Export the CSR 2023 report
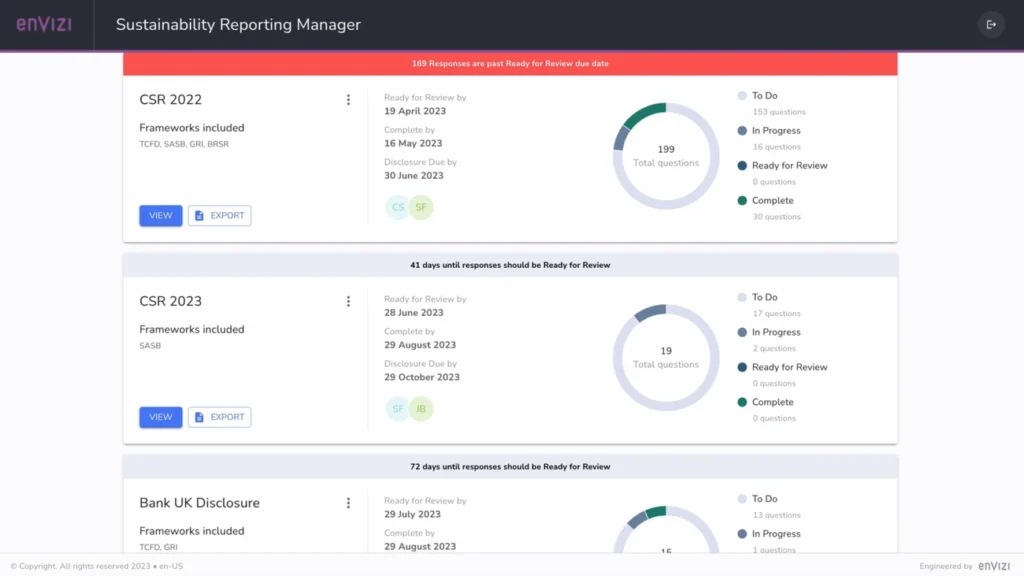 point(219,417)
